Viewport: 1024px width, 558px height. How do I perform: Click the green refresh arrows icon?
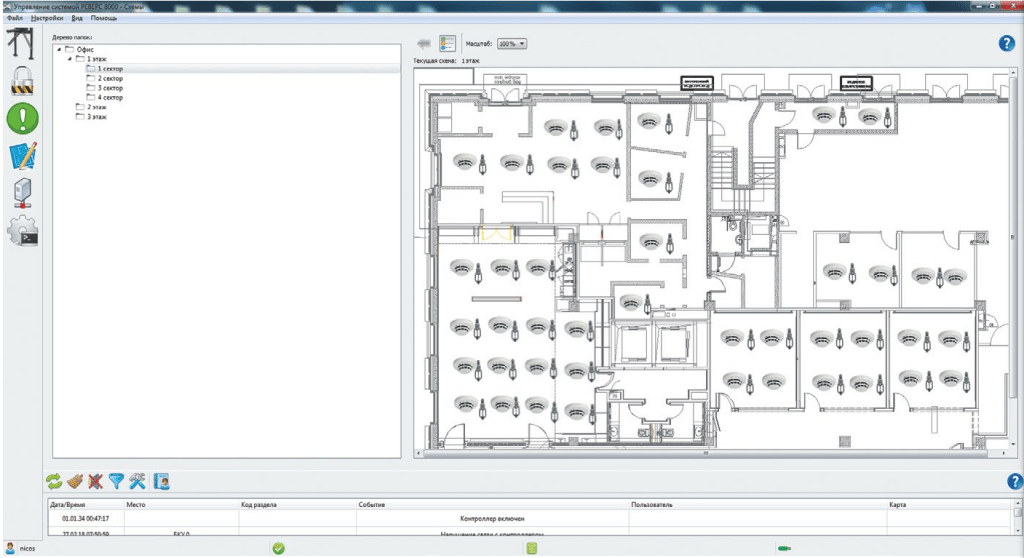54,482
